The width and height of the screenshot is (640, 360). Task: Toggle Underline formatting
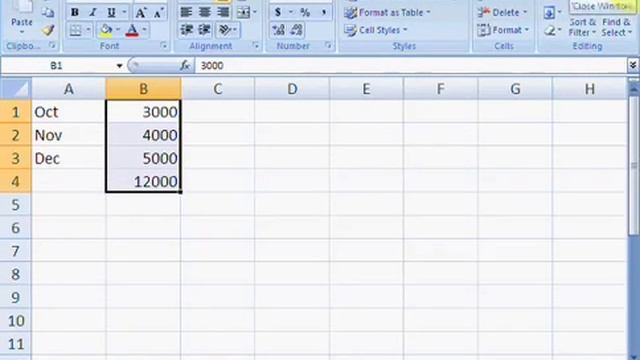click(x=111, y=13)
